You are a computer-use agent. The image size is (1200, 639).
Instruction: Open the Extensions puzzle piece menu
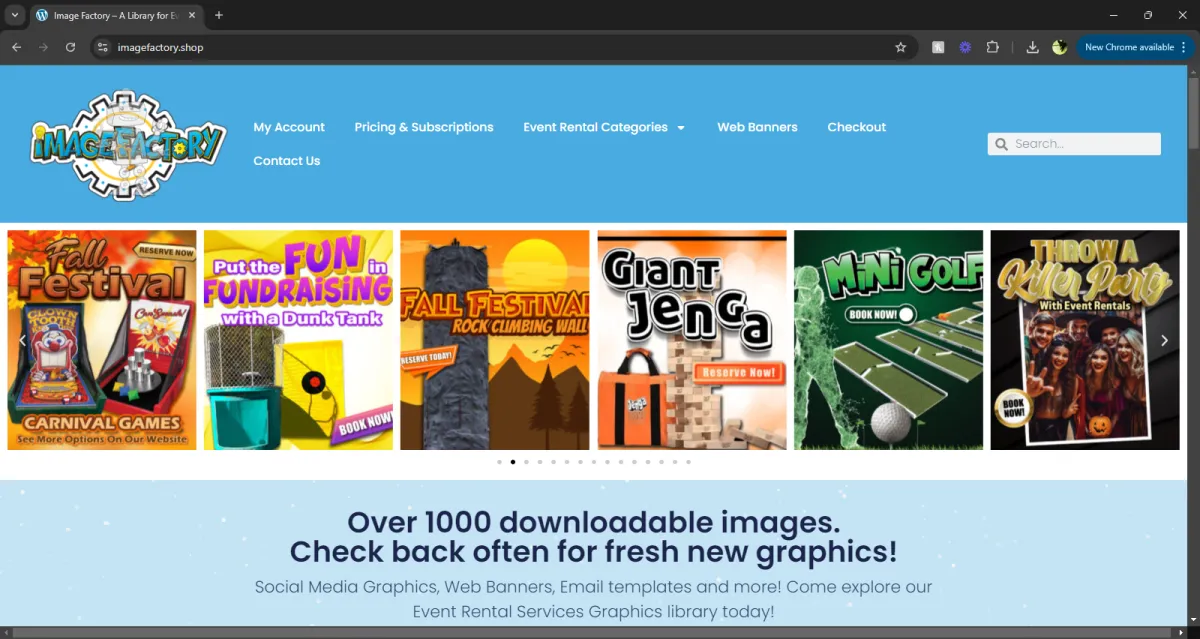(992, 47)
